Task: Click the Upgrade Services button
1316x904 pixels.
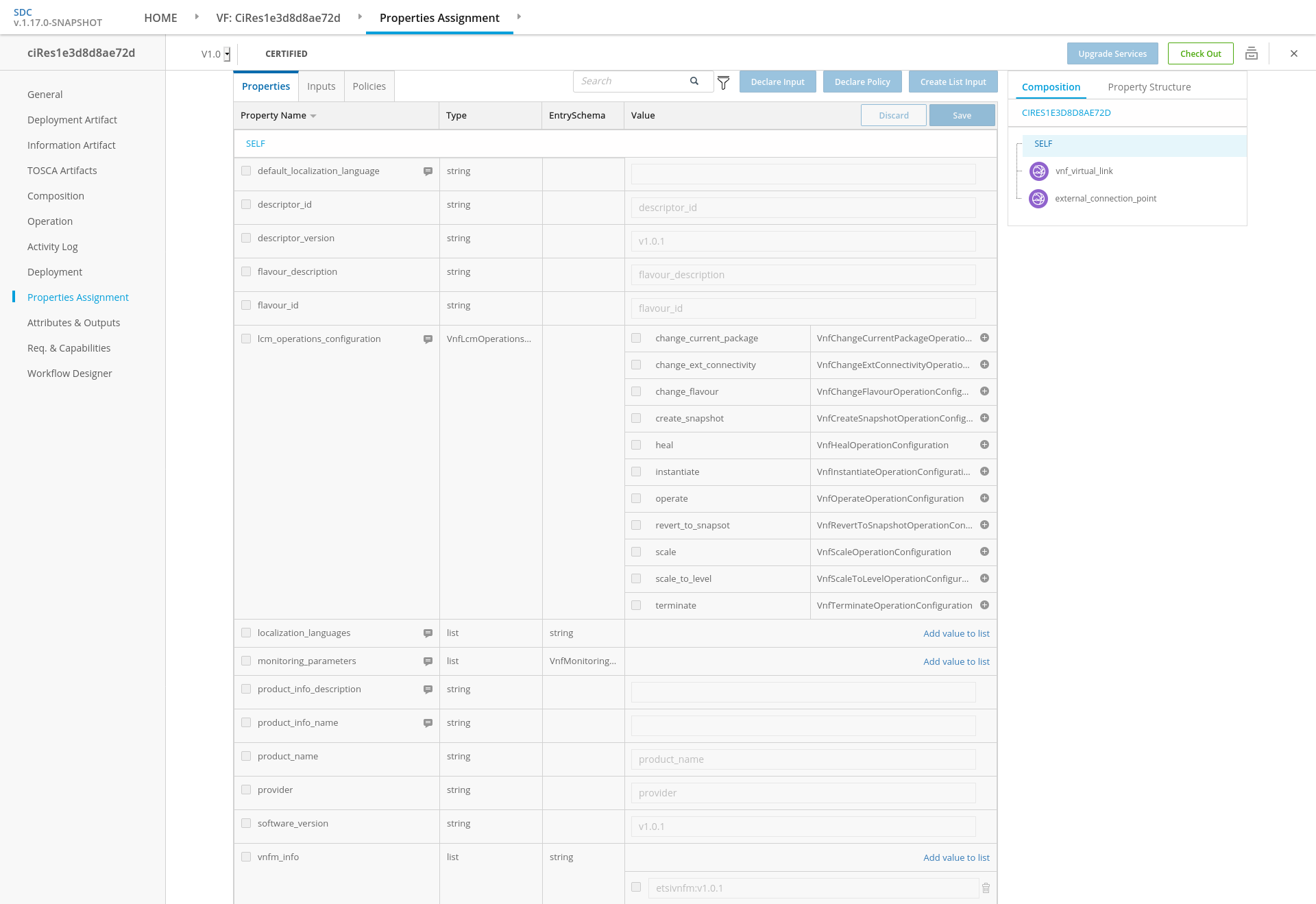Action: 1112,53
